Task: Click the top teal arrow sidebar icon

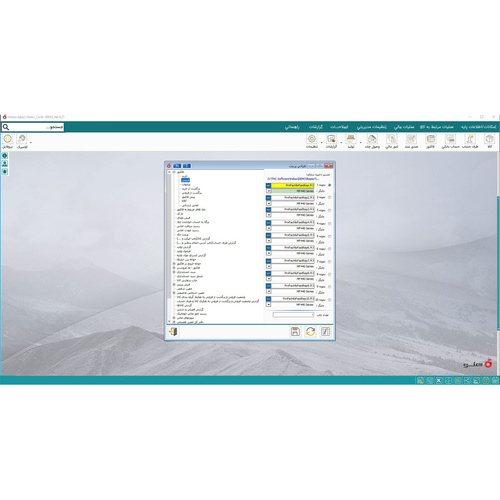Action: (5, 156)
